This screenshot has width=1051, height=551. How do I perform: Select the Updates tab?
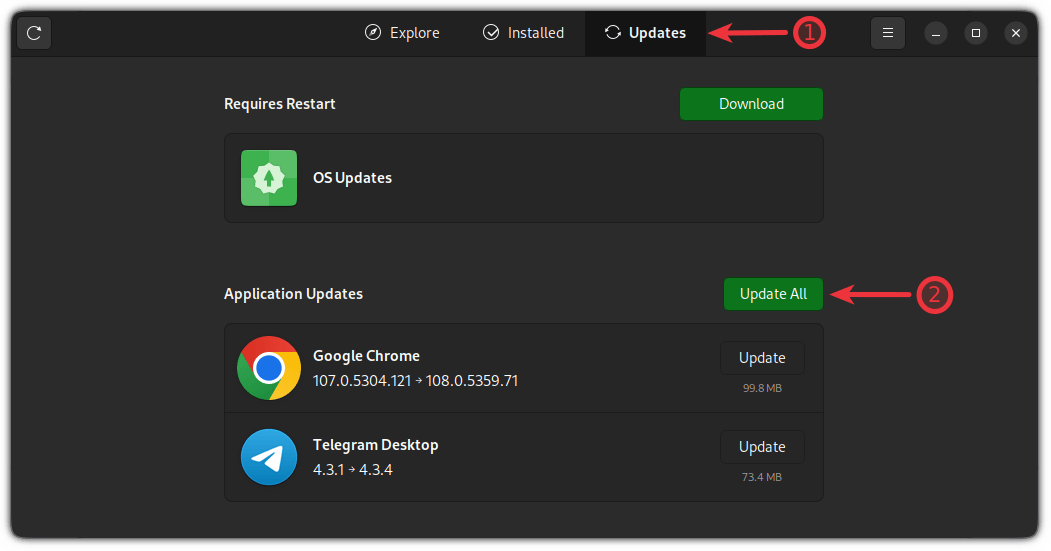645,33
